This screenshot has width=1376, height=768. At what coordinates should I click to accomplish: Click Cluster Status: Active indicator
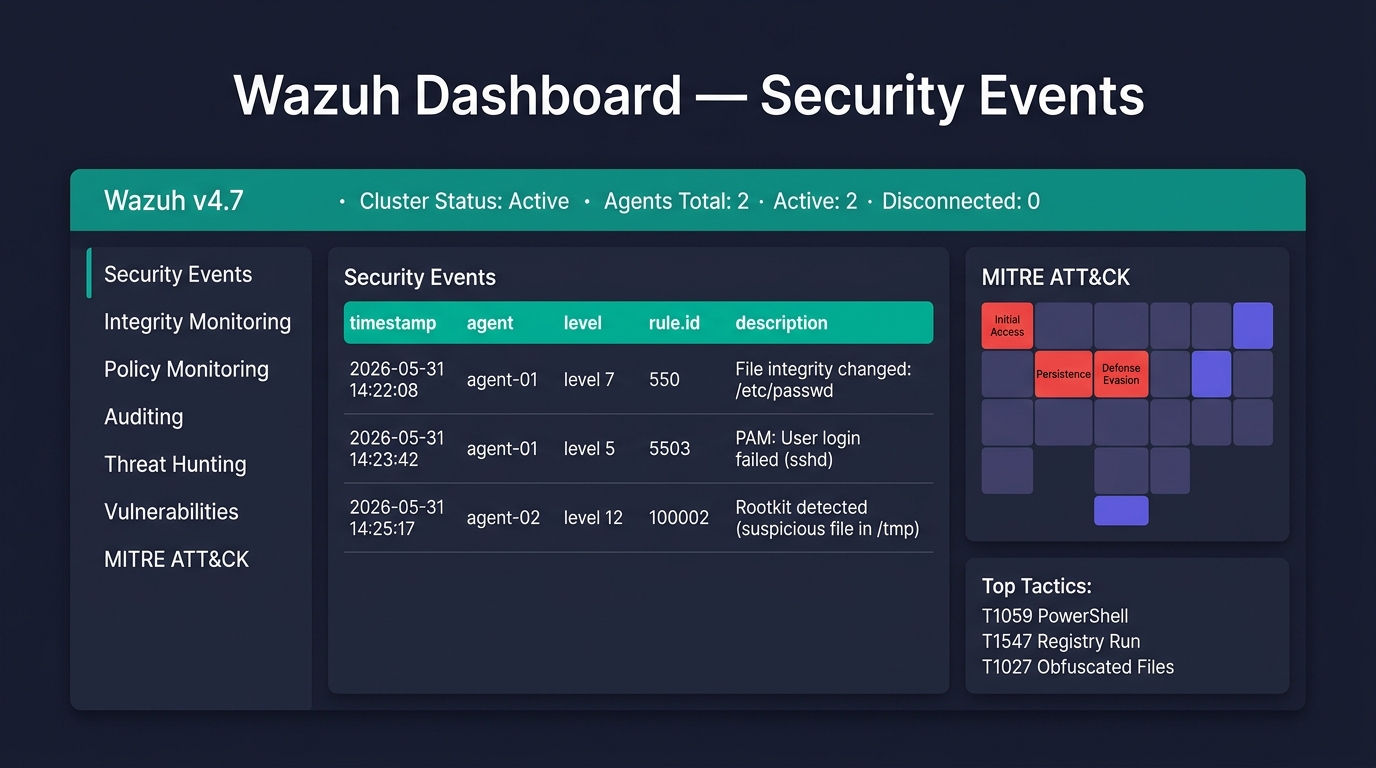pyautogui.click(x=464, y=201)
